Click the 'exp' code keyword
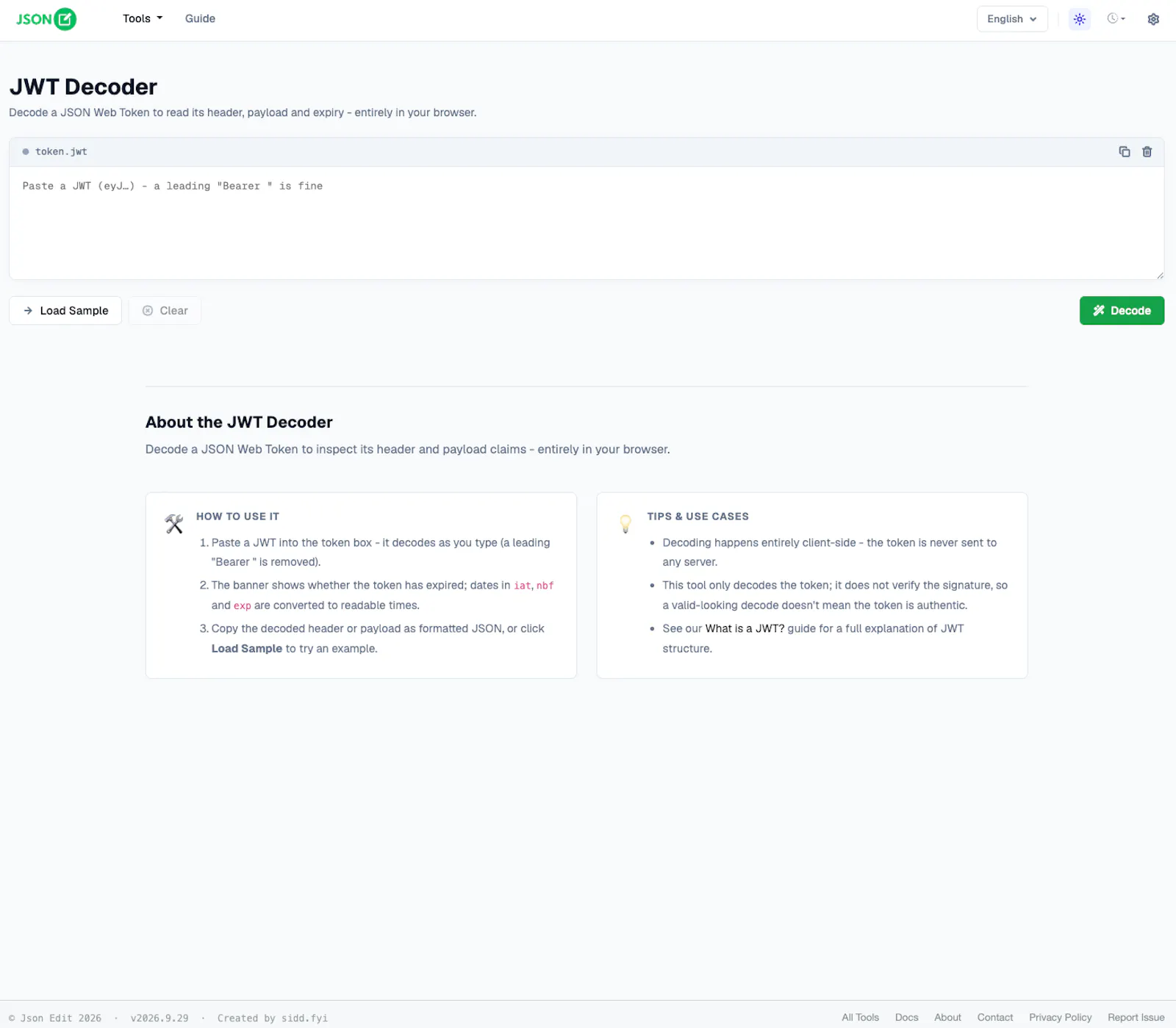Viewport: 1176px width, 1028px height. pyautogui.click(x=243, y=606)
